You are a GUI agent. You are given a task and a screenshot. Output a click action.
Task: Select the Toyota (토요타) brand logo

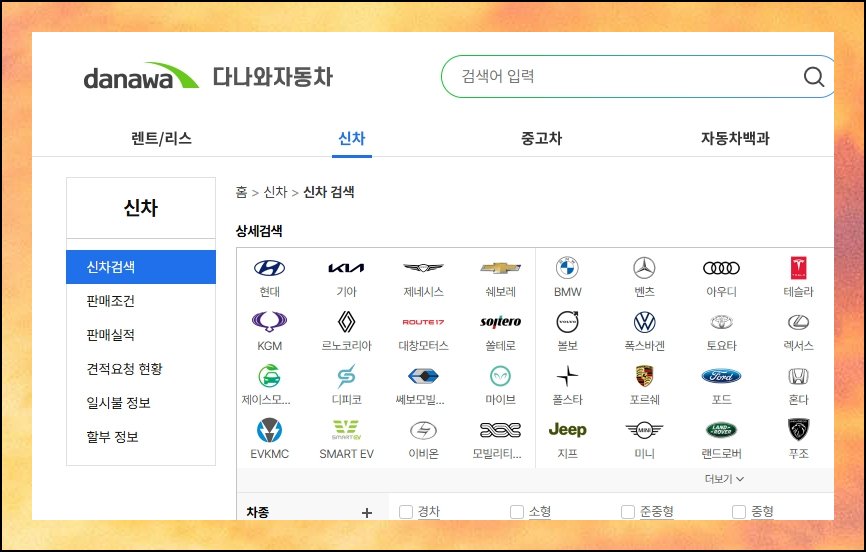tap(721, 322)
